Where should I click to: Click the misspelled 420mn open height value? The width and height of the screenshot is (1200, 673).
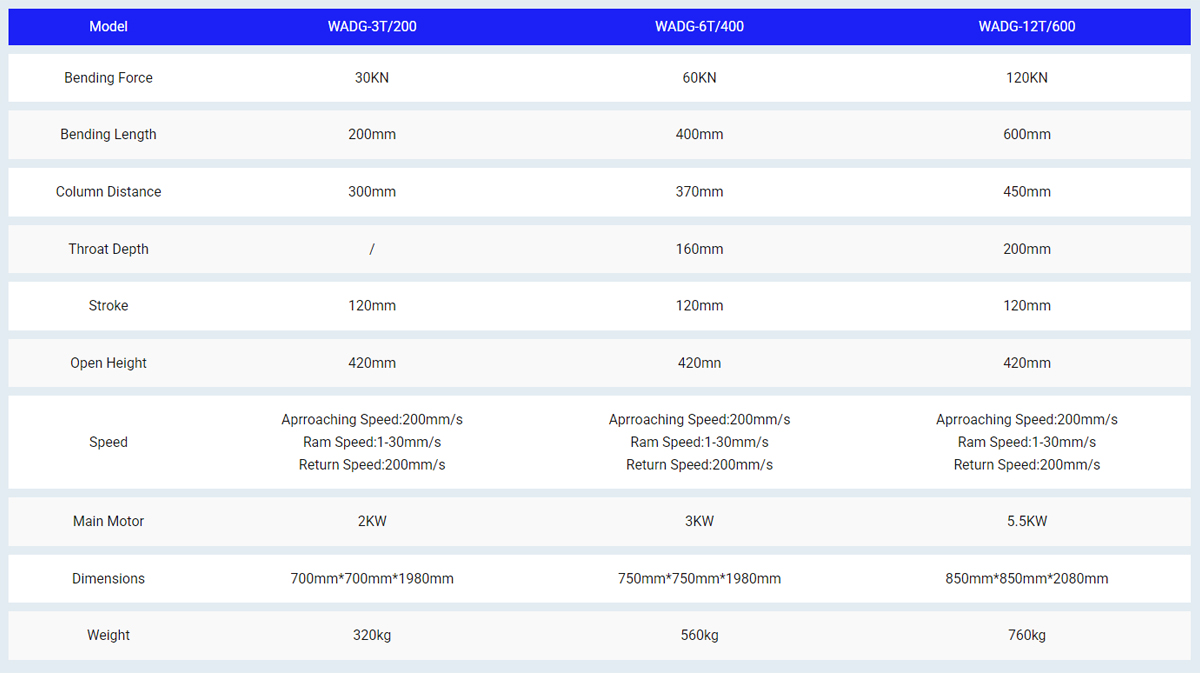coord(699,363)
